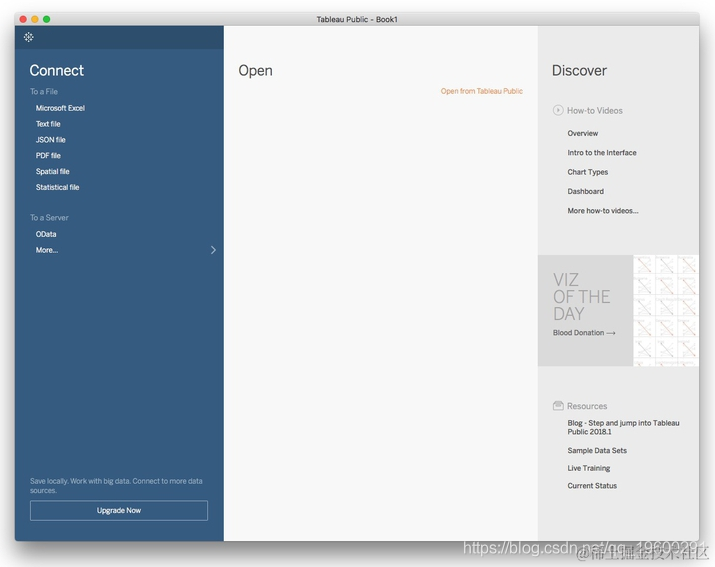715x567 pixels.
Task: Show More... server connections
Action: [x=47, y=250]
